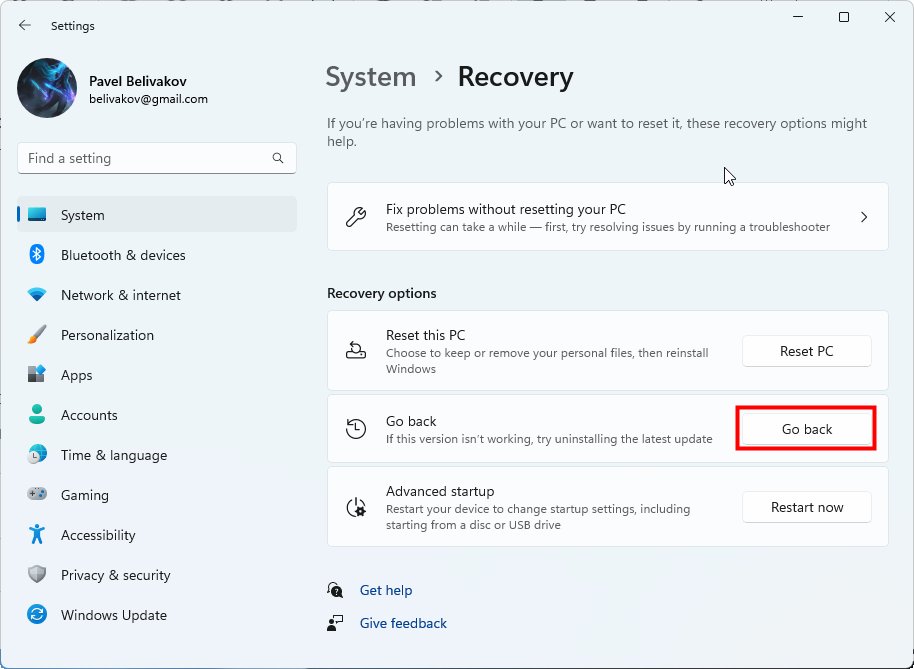Click the Reset this PC icon
The width and height of the screenshot is (914, 669).
[356, 350]
